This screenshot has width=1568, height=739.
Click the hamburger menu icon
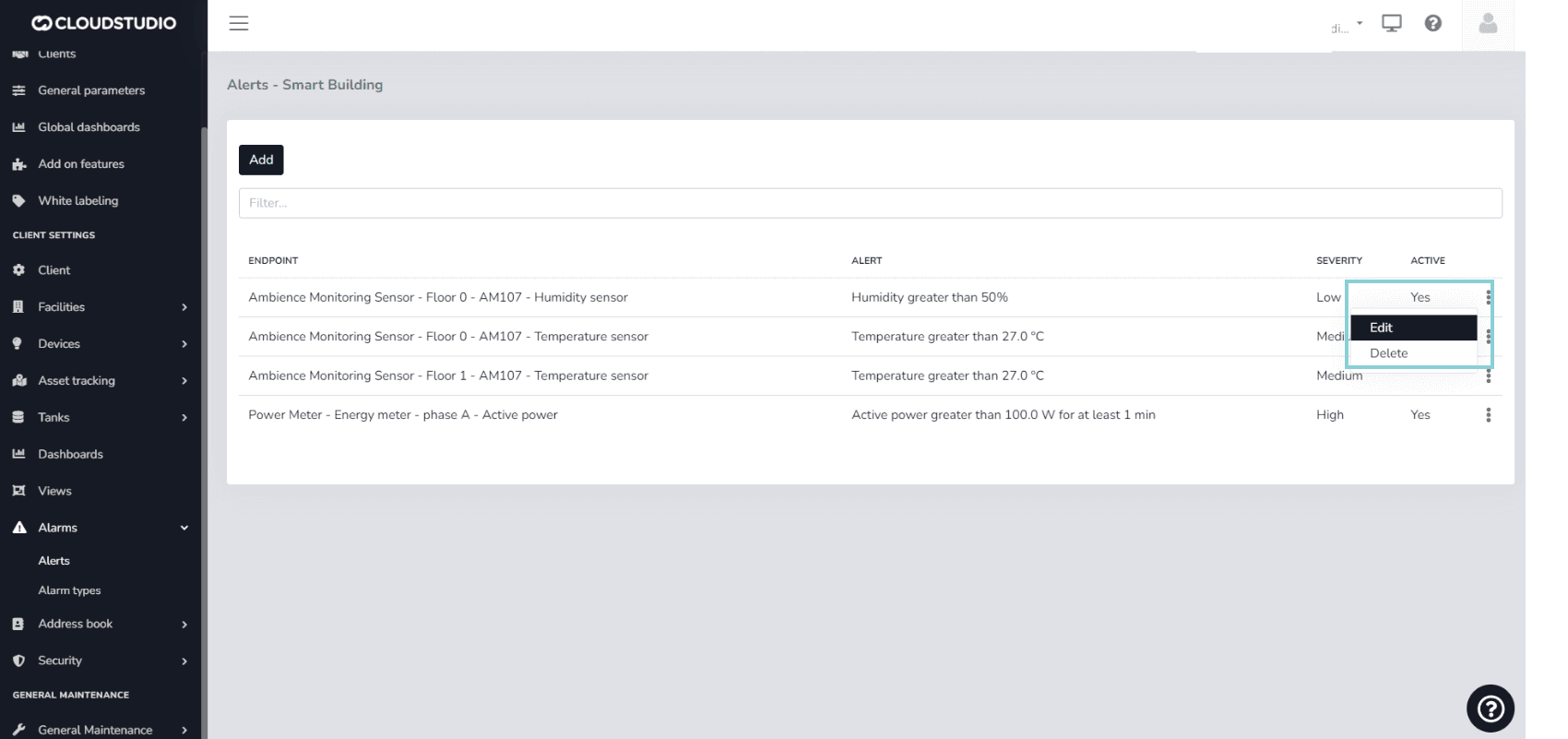(x=239, y=24)
